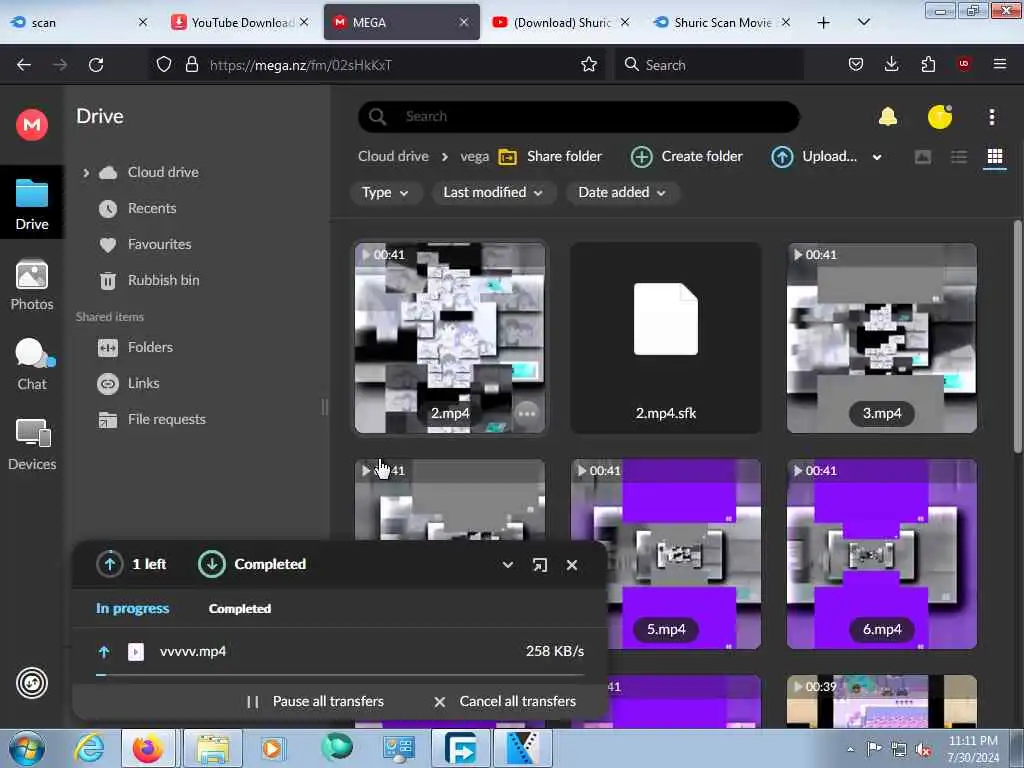
Task: Focus the MEGA search field
Action: coord(579,117)
